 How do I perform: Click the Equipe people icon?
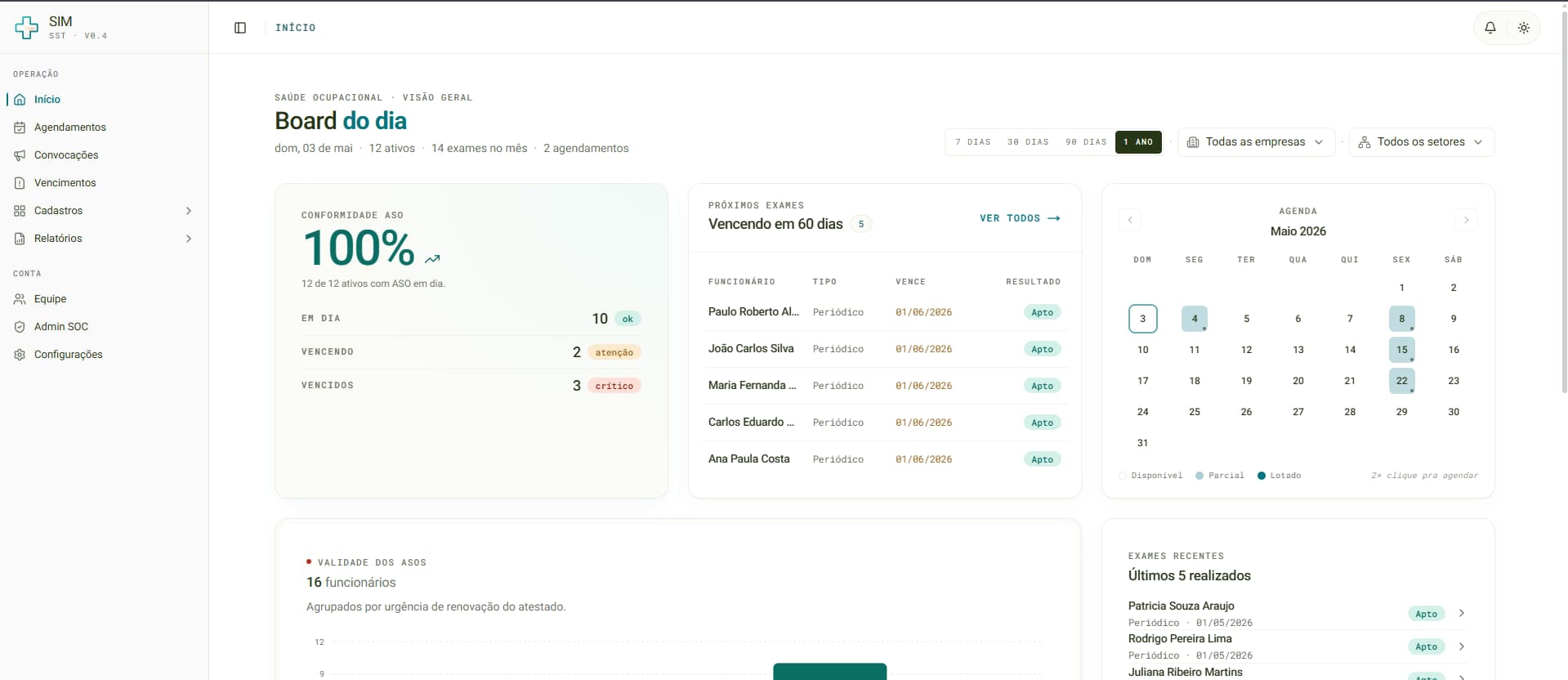[x=20, y=299]
